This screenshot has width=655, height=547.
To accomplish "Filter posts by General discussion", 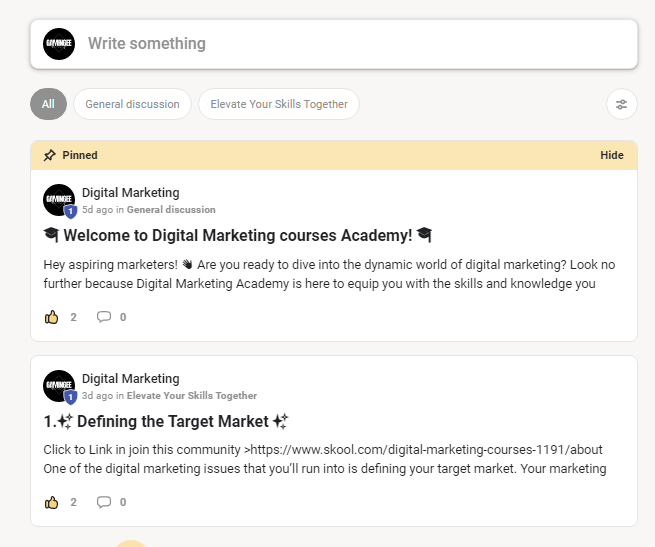I will coord(132,104).
